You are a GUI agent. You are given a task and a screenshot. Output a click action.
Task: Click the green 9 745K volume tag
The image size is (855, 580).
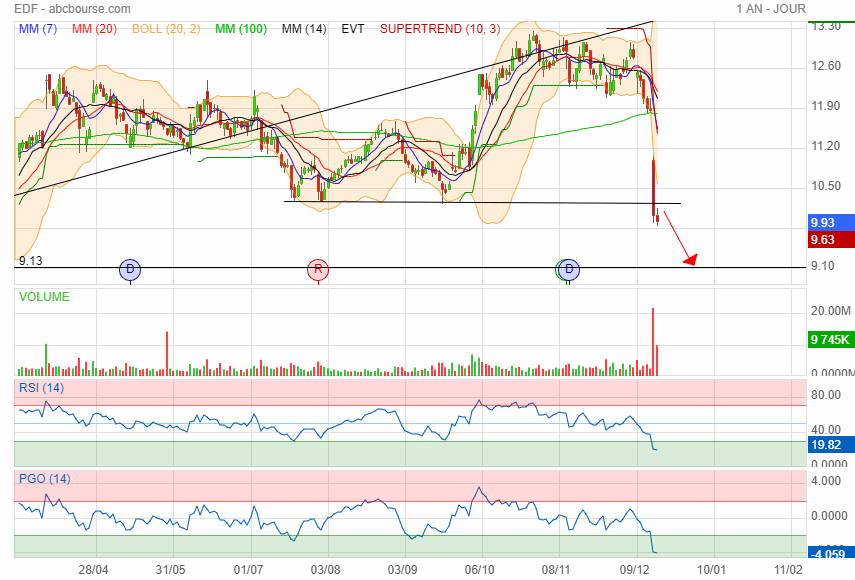(829, 340)
